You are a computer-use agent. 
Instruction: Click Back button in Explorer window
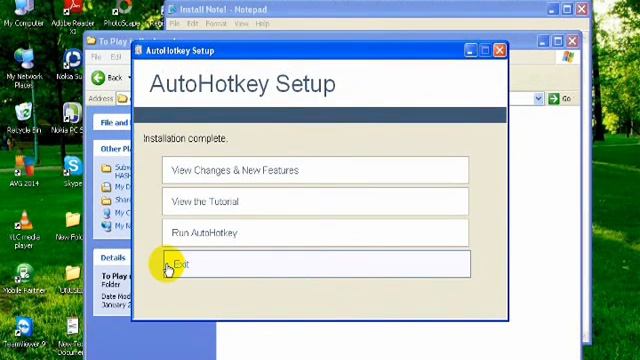tap(107, 78)
